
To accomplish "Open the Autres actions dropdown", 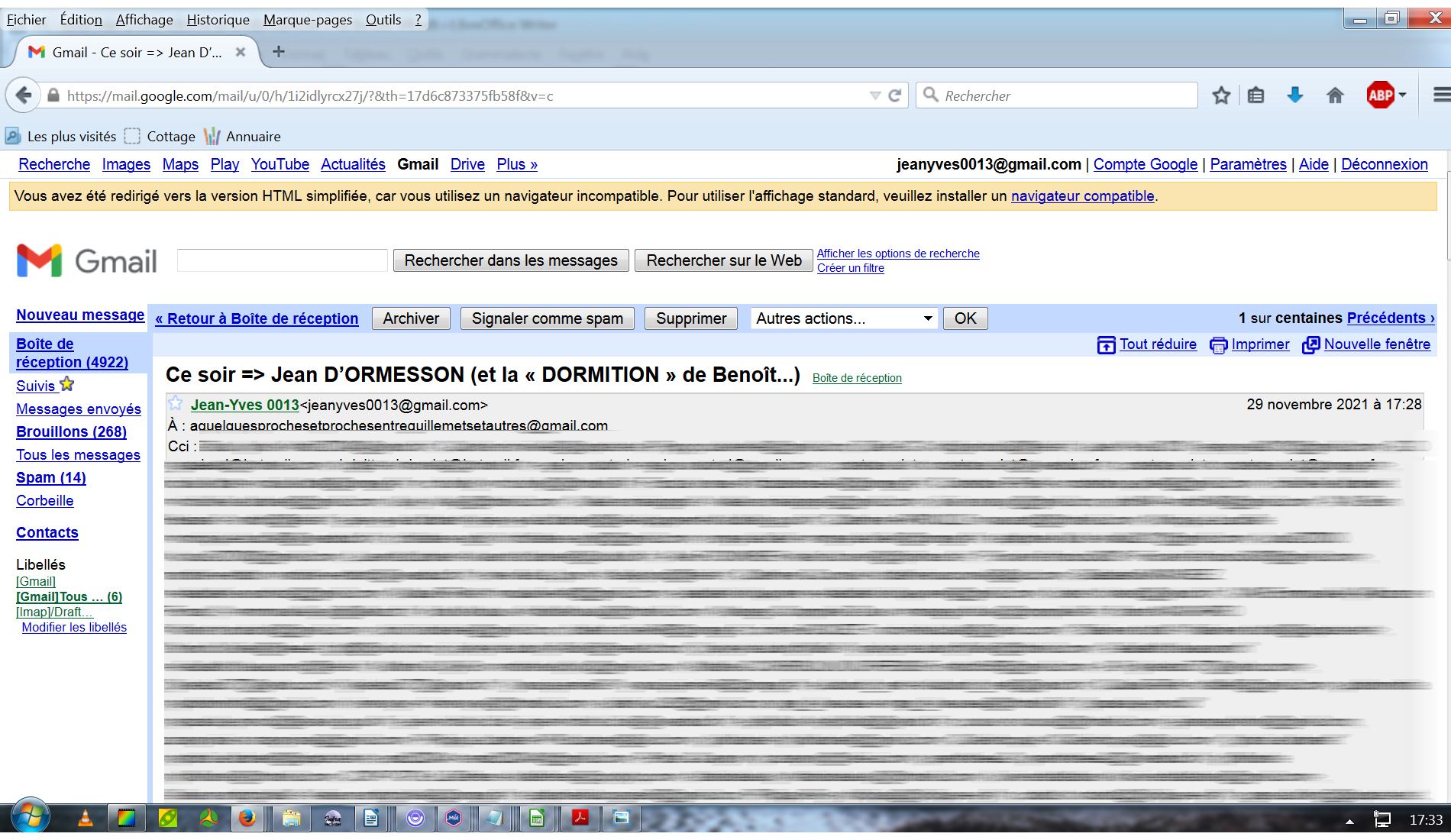I will [x=845, y=318].
